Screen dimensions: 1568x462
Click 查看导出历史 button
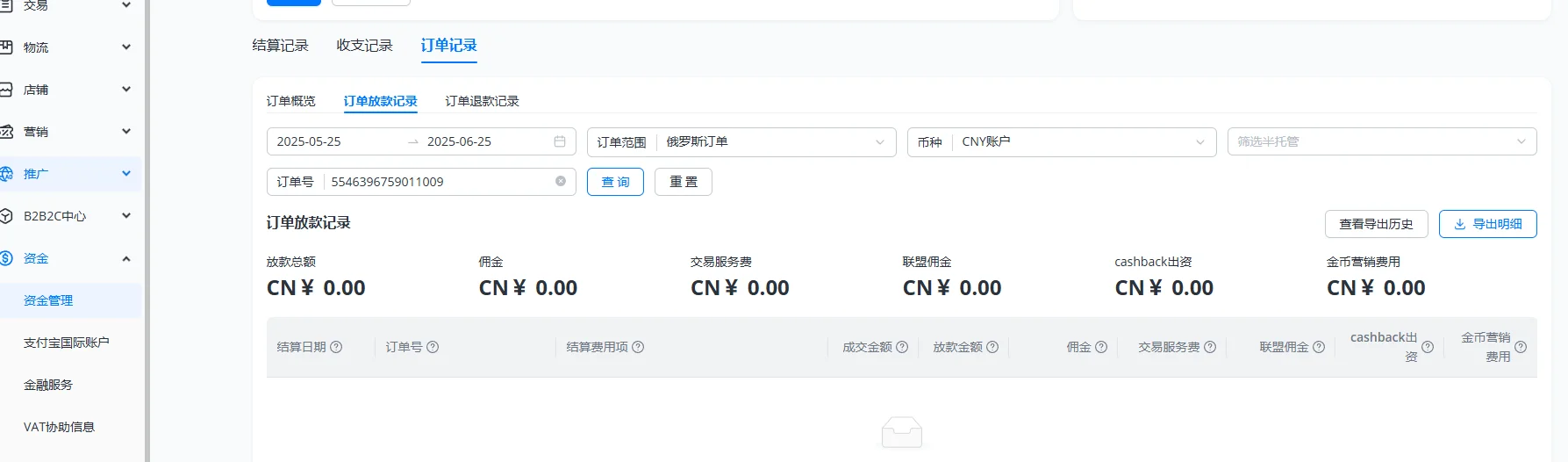point(1376,224)
